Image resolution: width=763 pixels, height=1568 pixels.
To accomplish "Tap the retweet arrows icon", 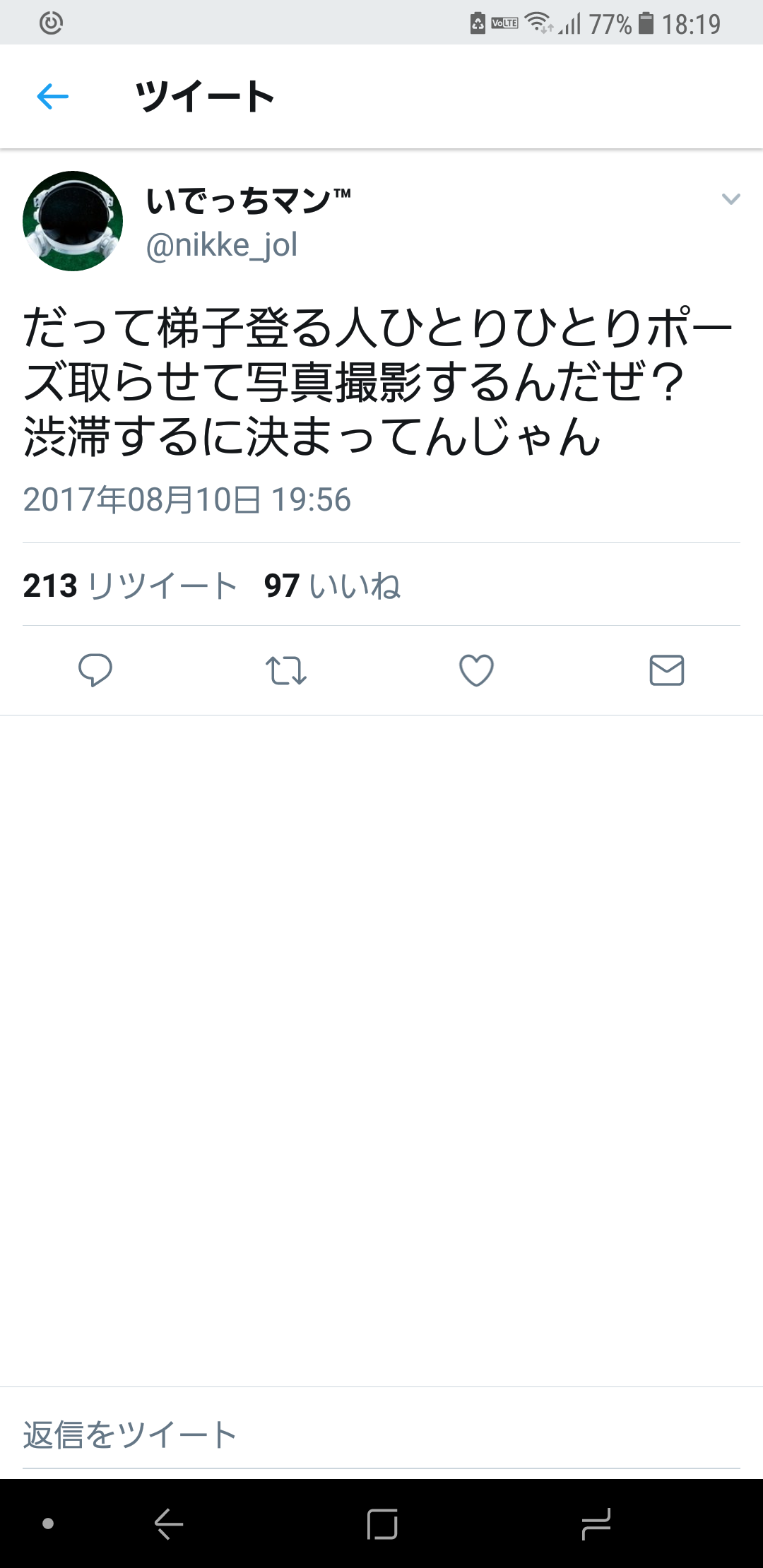I will 285,671.
